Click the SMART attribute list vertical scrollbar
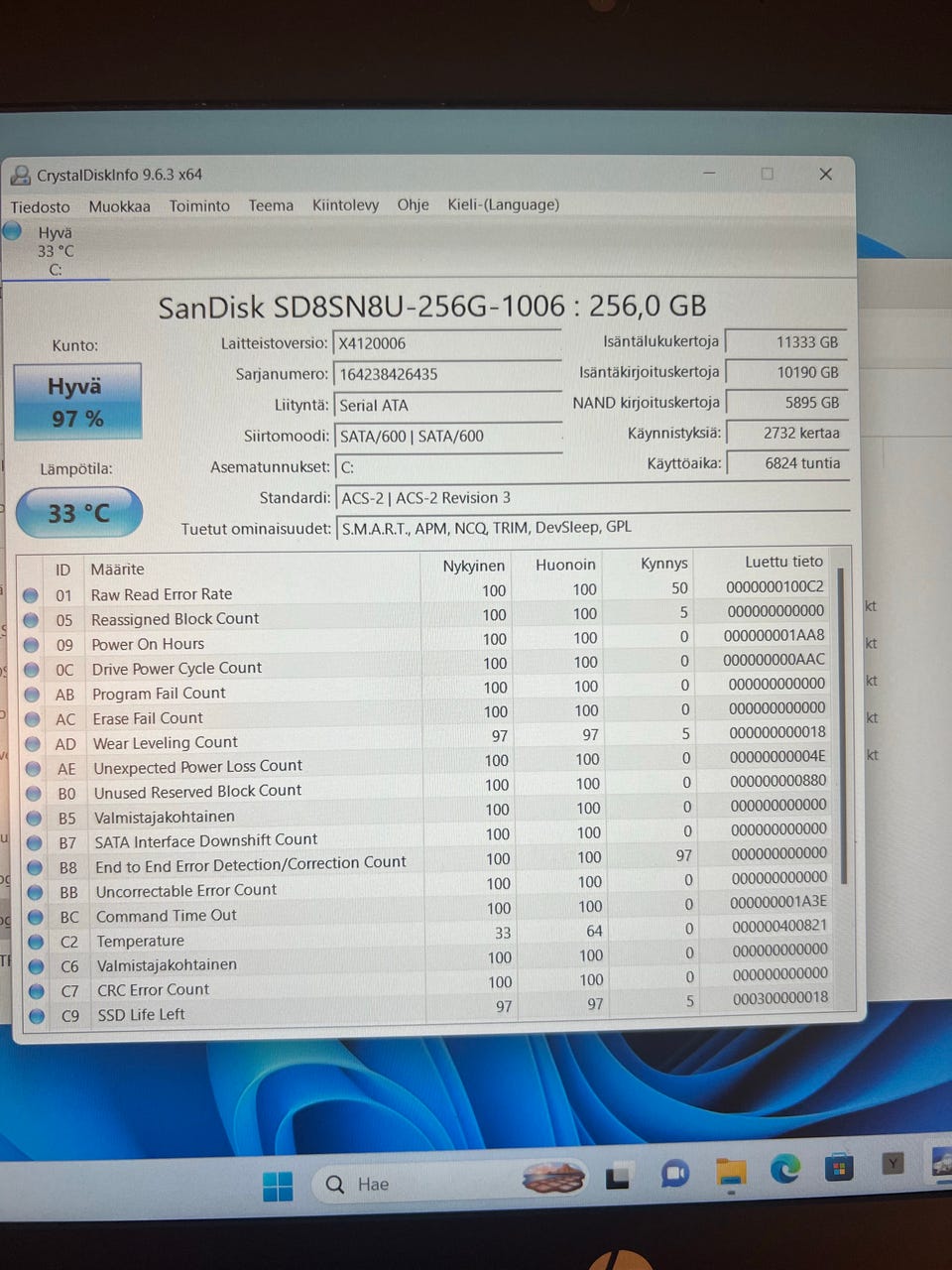Image resolution: width=952 pixels, height=1270 pixels. pos(843,724)
